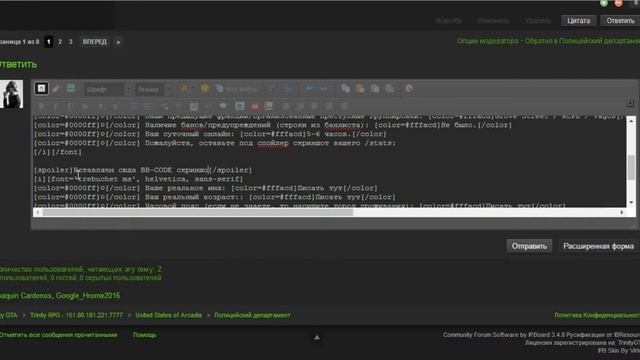Toggle bold formatting
Image resolution: width=640 pixels, height=360 pixels.
tap(41, 107)
